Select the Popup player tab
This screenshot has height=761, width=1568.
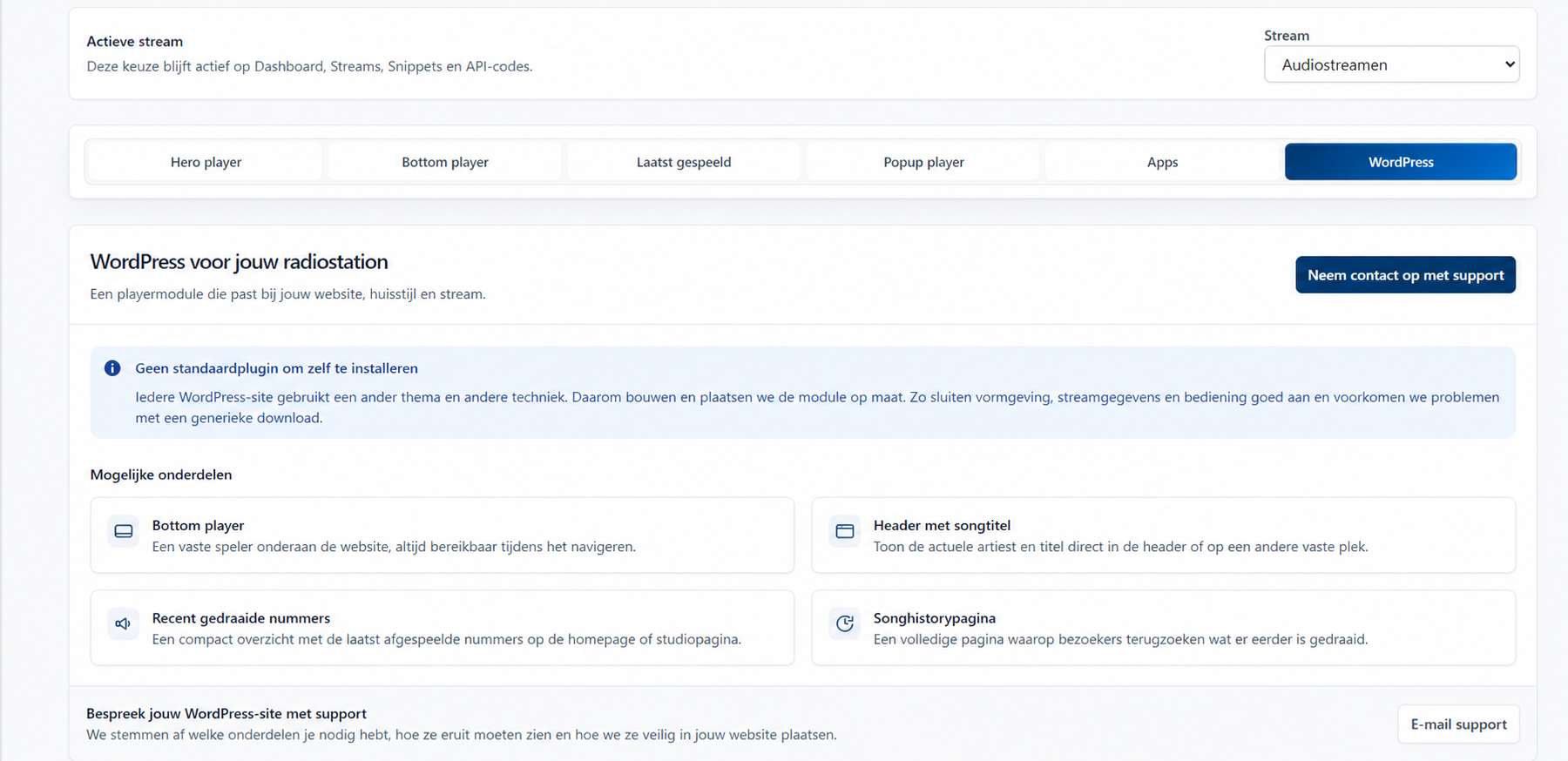pos(923,162)
